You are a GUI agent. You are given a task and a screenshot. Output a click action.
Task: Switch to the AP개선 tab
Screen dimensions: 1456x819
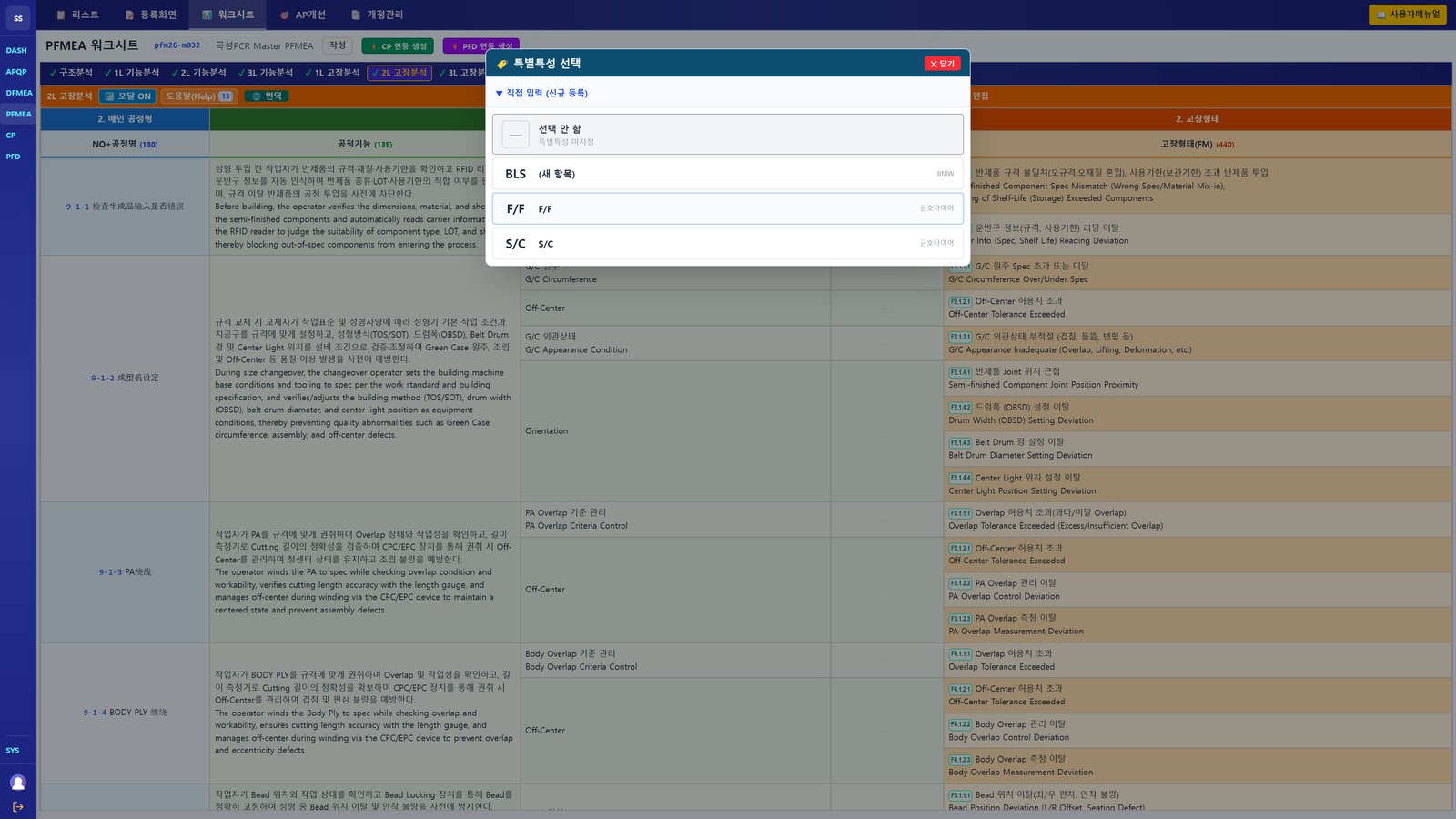point(302,15)
